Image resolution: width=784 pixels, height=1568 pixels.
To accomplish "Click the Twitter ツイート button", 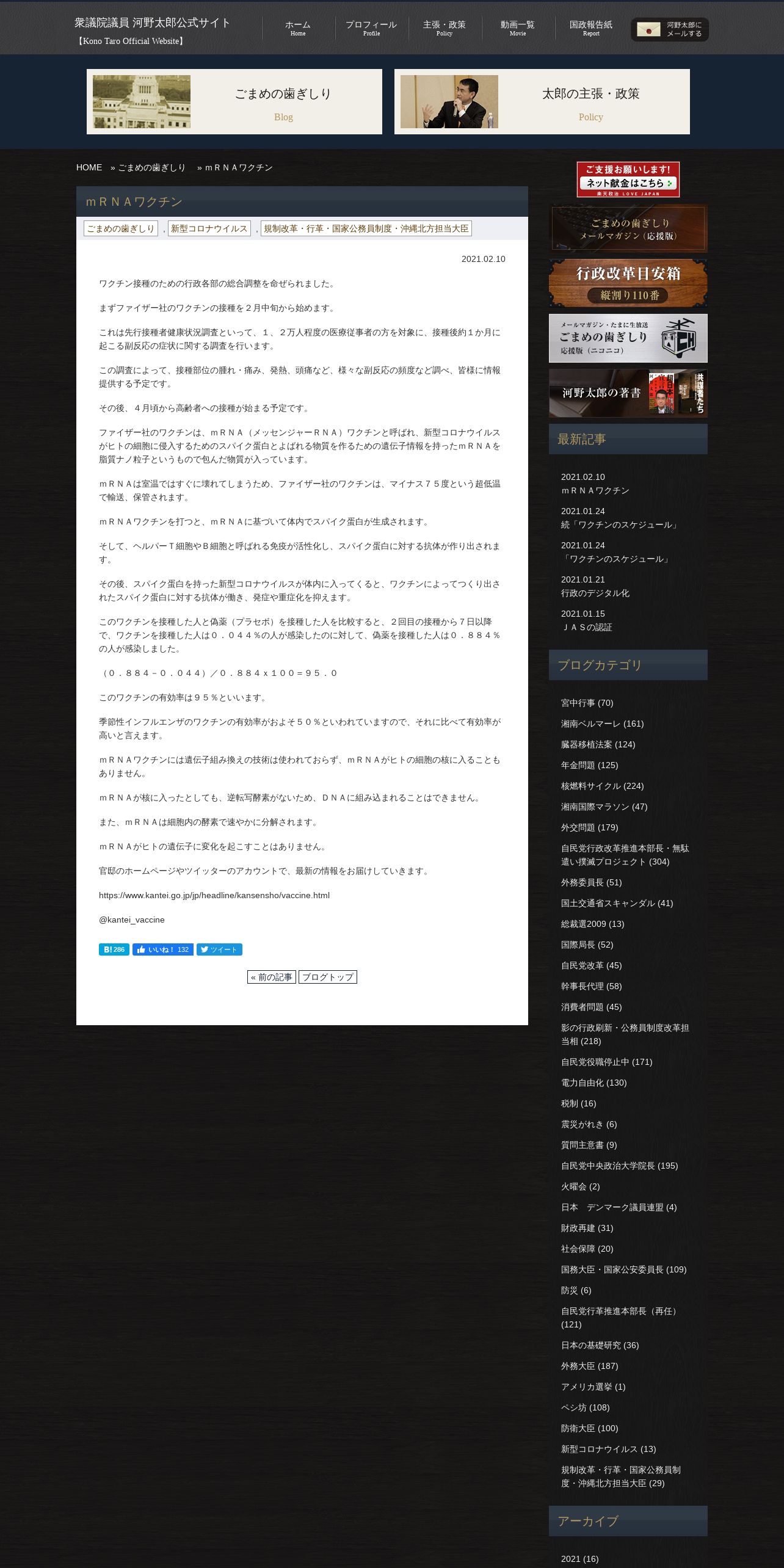I will [x=219, y=949].
